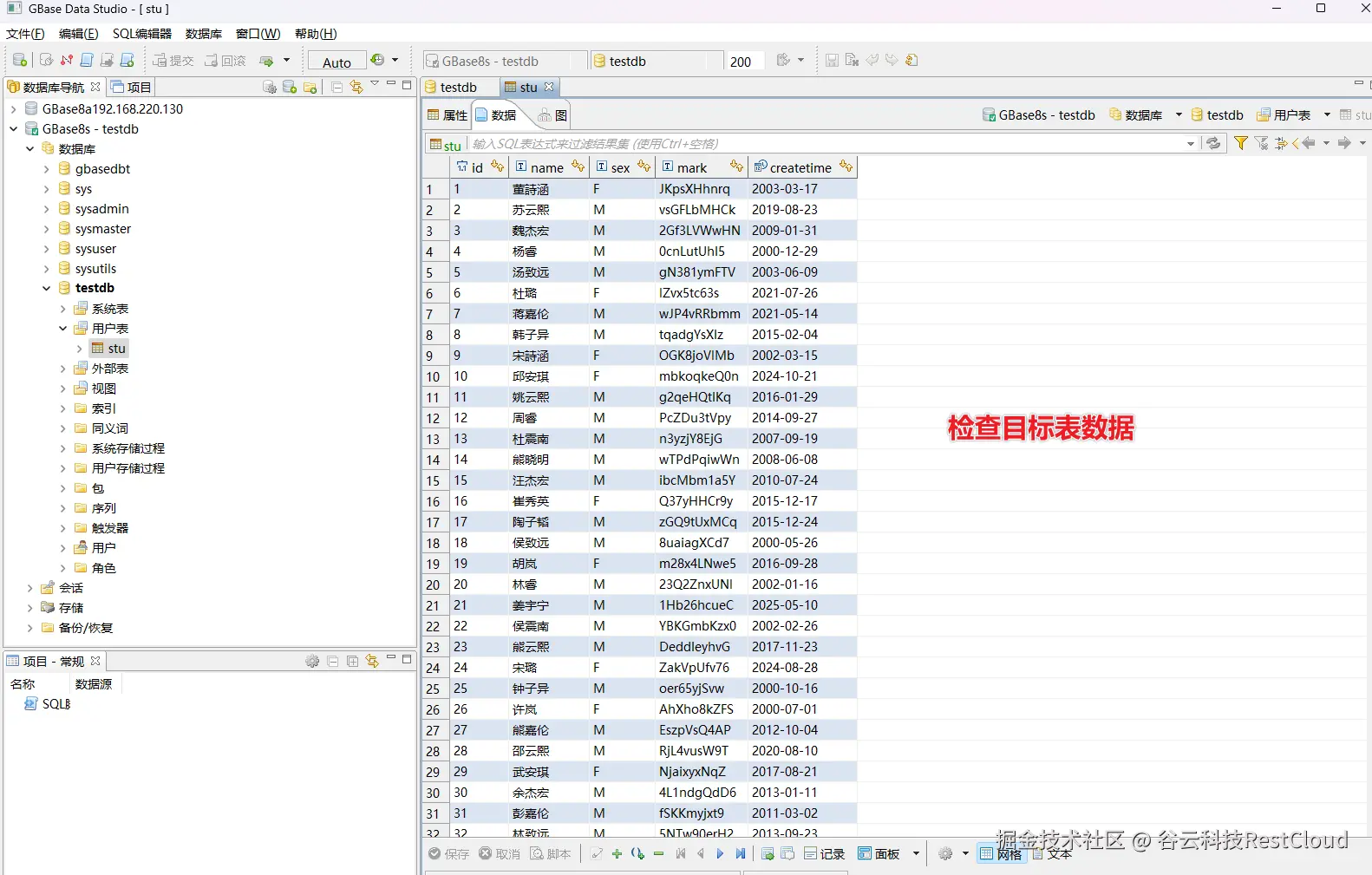This screenshot has width=1372, height=875.
Task: Click the result limit field showing 200
Action: 744,62
